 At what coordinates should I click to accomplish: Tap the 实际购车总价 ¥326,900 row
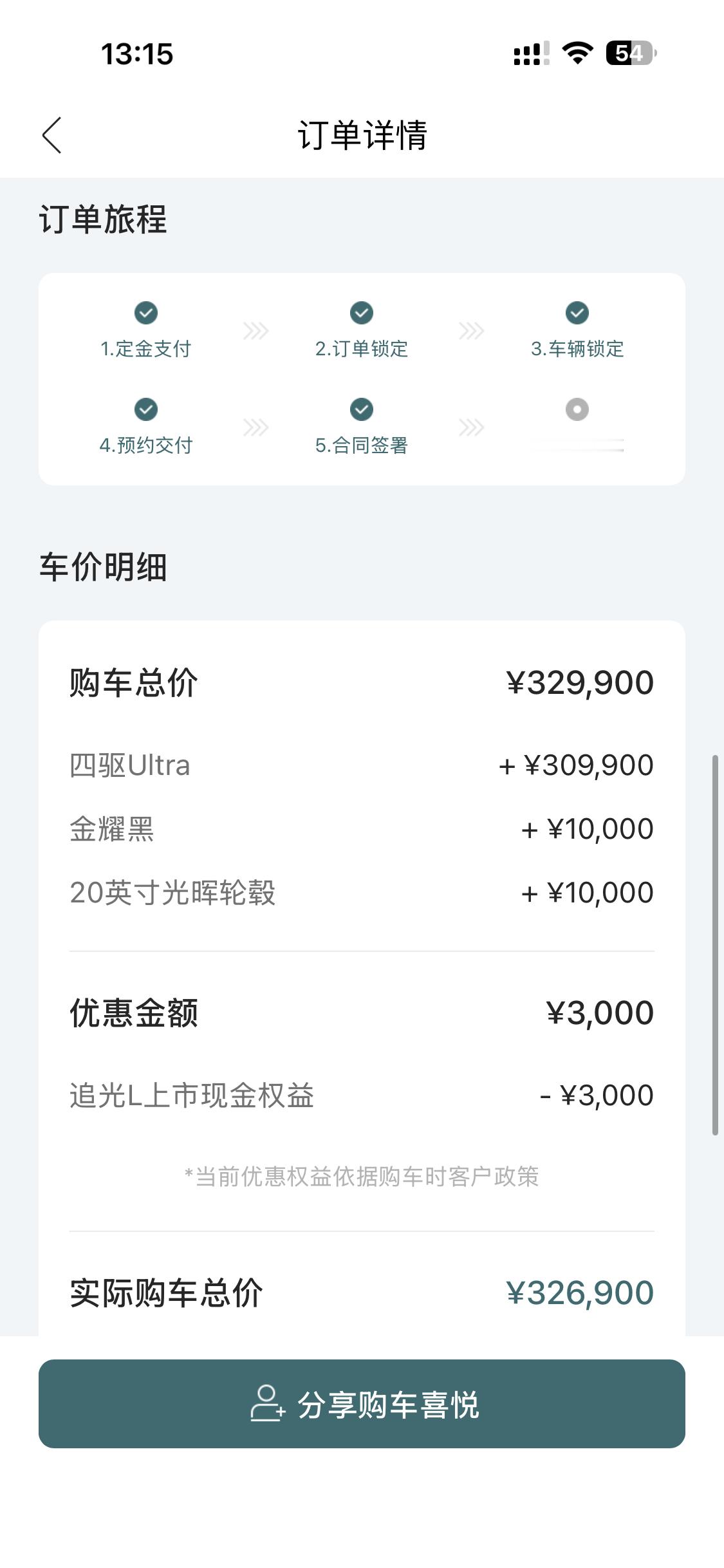[x=362, y=1293]
